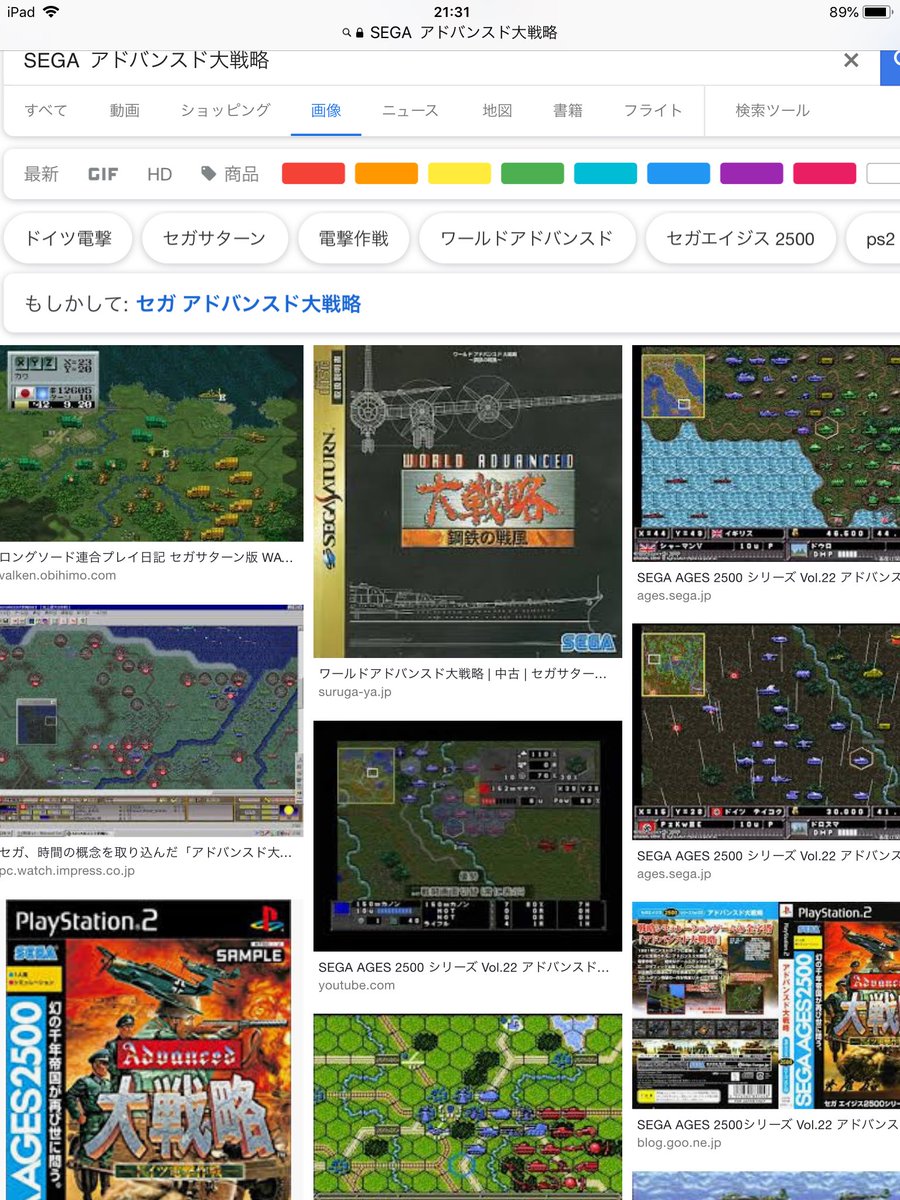Screen dimensions: 900x1200
Task: Switch to the 動画 tab
Action: [125, 110]
